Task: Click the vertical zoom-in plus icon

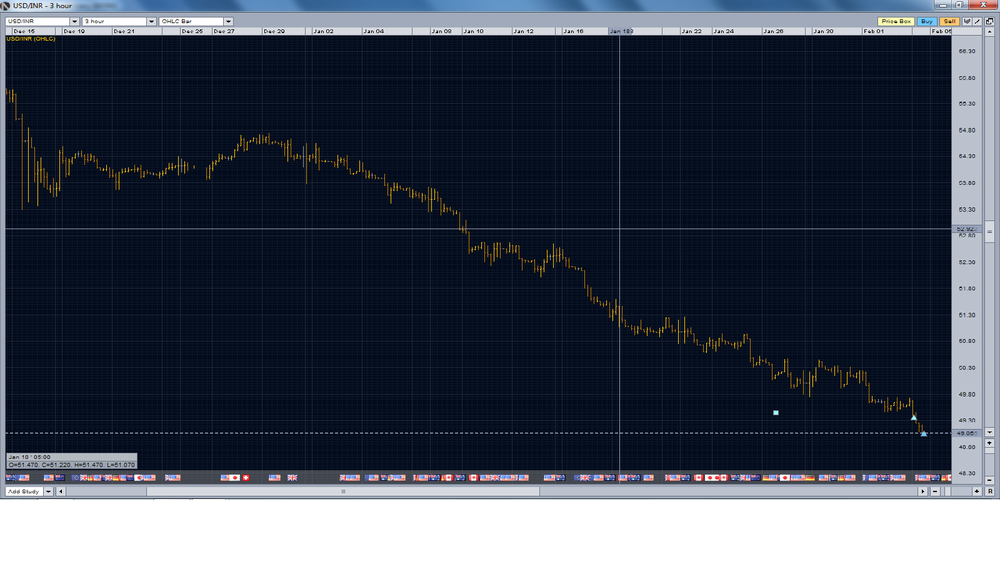Action: point(989,443)
